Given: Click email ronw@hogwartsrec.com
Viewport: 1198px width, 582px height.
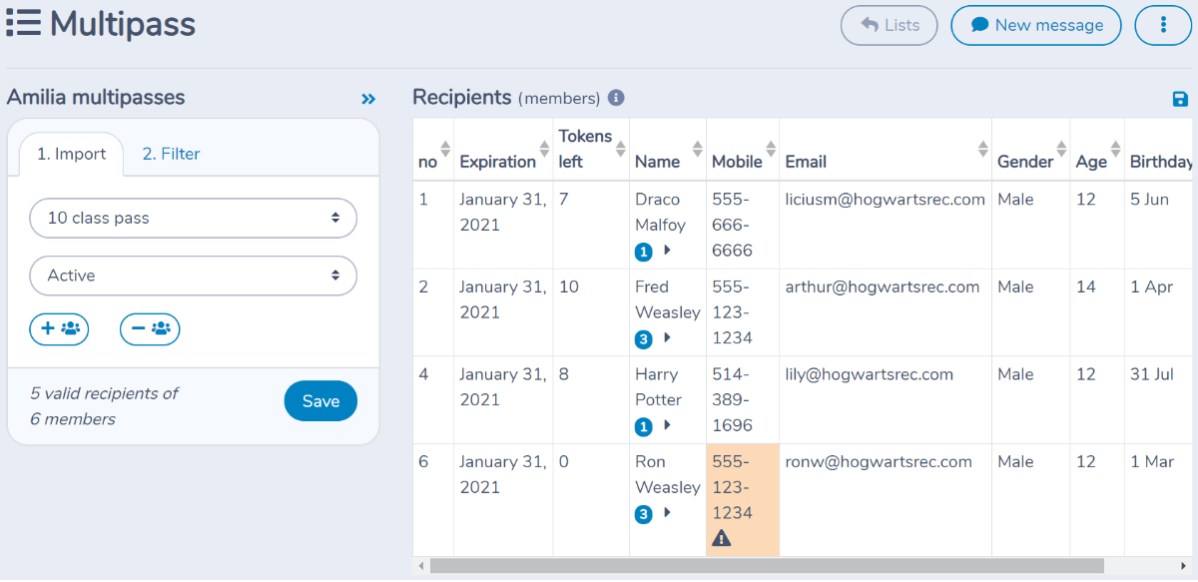Looking at the screenshot, I should [x=879, y=462].
